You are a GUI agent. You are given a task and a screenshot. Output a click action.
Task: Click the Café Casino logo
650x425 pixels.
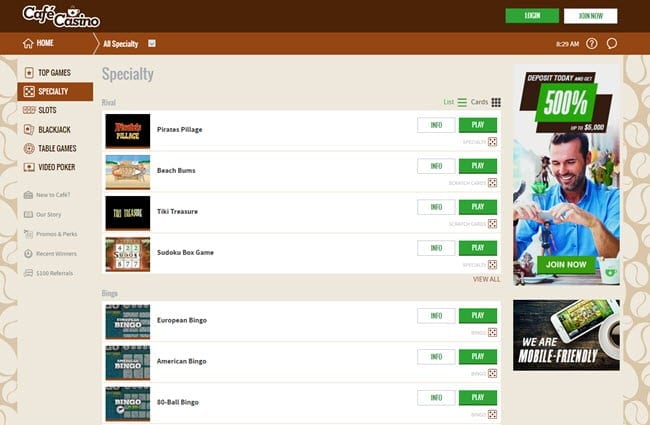click(x=61, y=17)
